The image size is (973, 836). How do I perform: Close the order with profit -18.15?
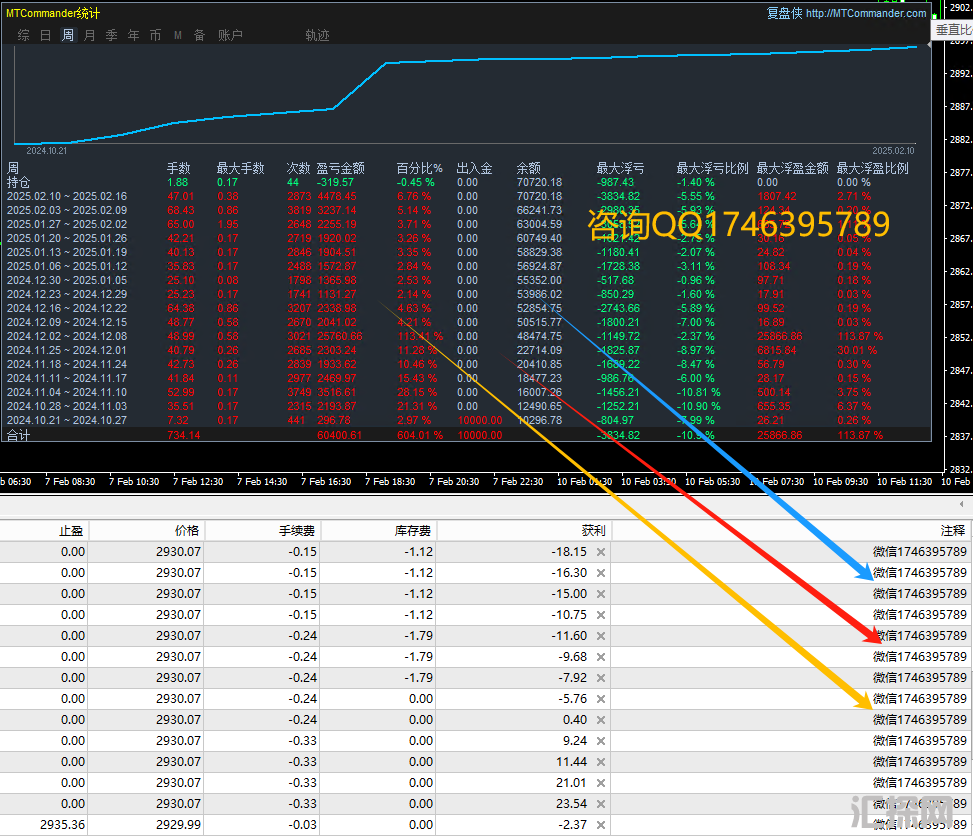click(601, 552)
